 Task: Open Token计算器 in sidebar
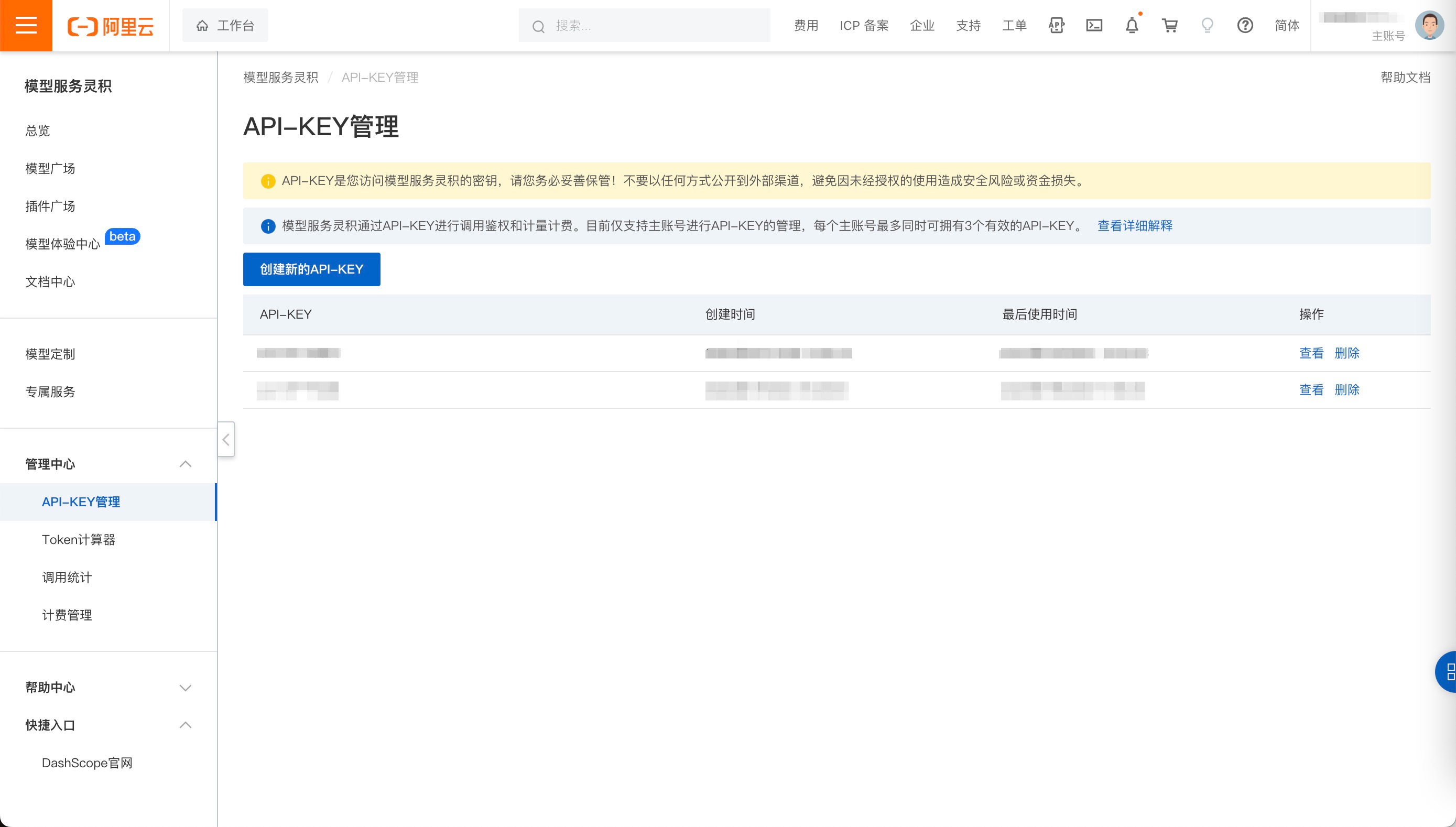click(79, 540)
